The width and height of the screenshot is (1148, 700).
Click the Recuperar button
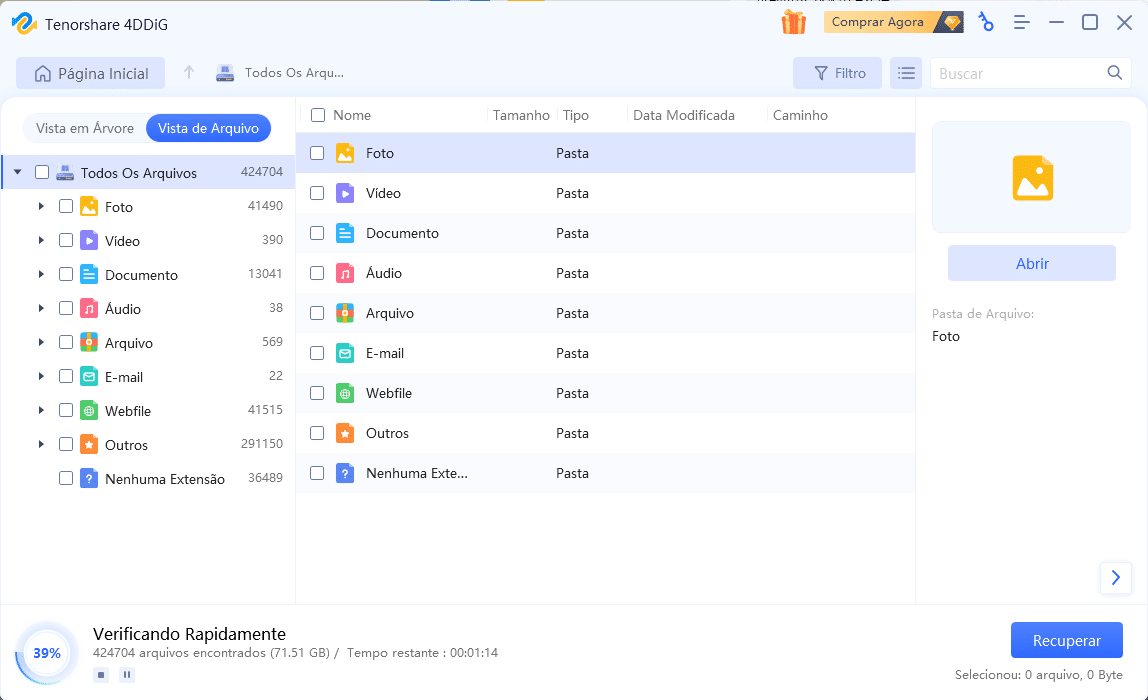pyautogui.click(x=1066, y=641)
